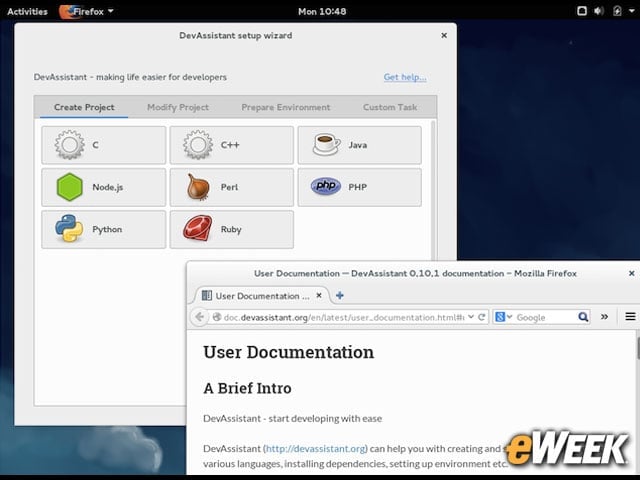Select the C label on project button

(96, 145)
